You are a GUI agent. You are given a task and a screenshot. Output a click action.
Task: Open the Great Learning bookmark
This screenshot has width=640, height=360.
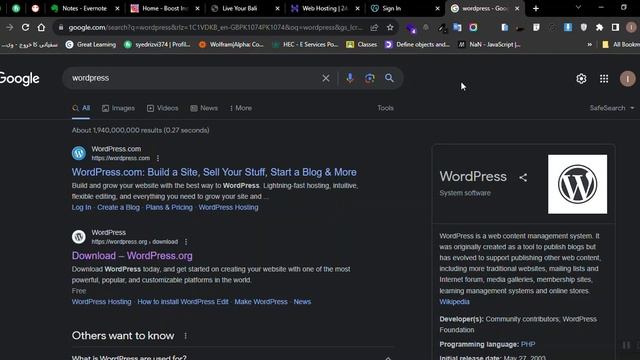[91, 44]
